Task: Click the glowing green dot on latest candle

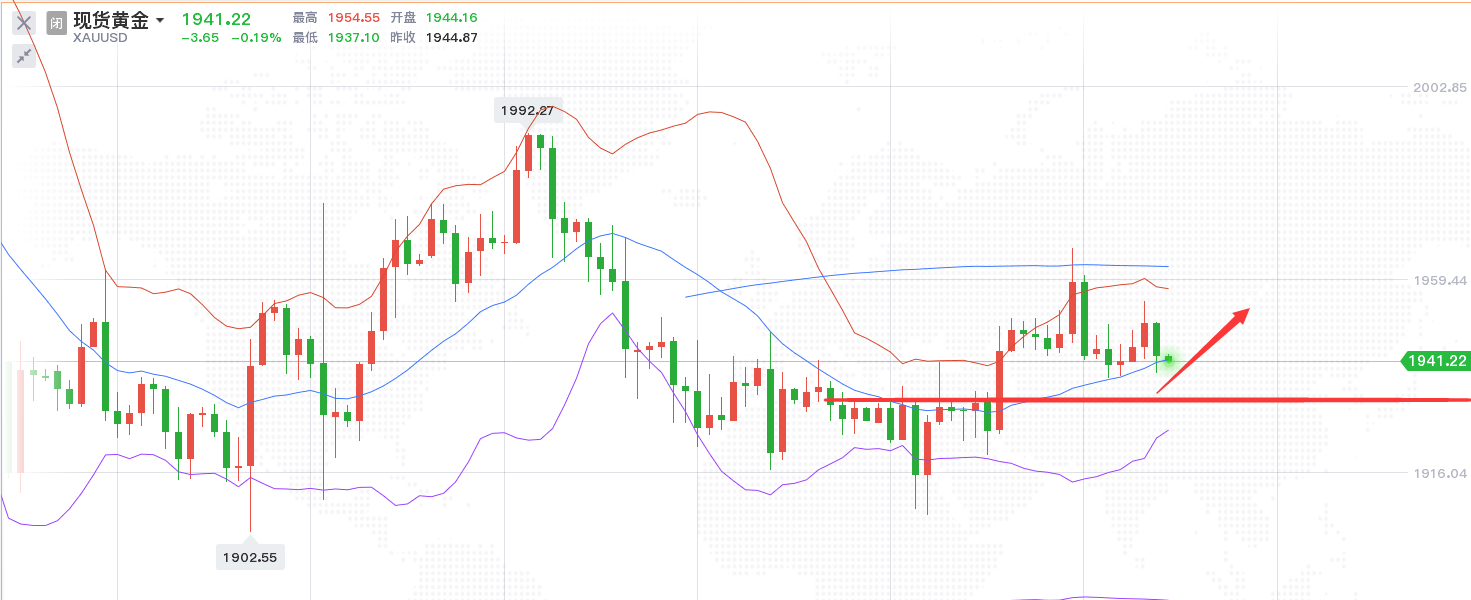Action: pos(1168,358)
